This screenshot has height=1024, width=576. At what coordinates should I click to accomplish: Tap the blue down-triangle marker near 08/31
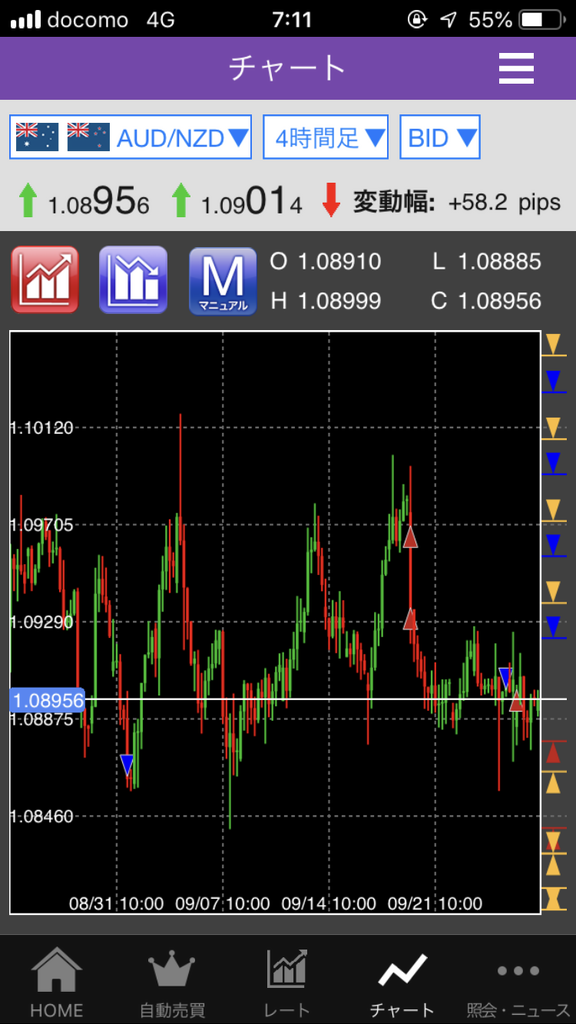coord(127,765)
